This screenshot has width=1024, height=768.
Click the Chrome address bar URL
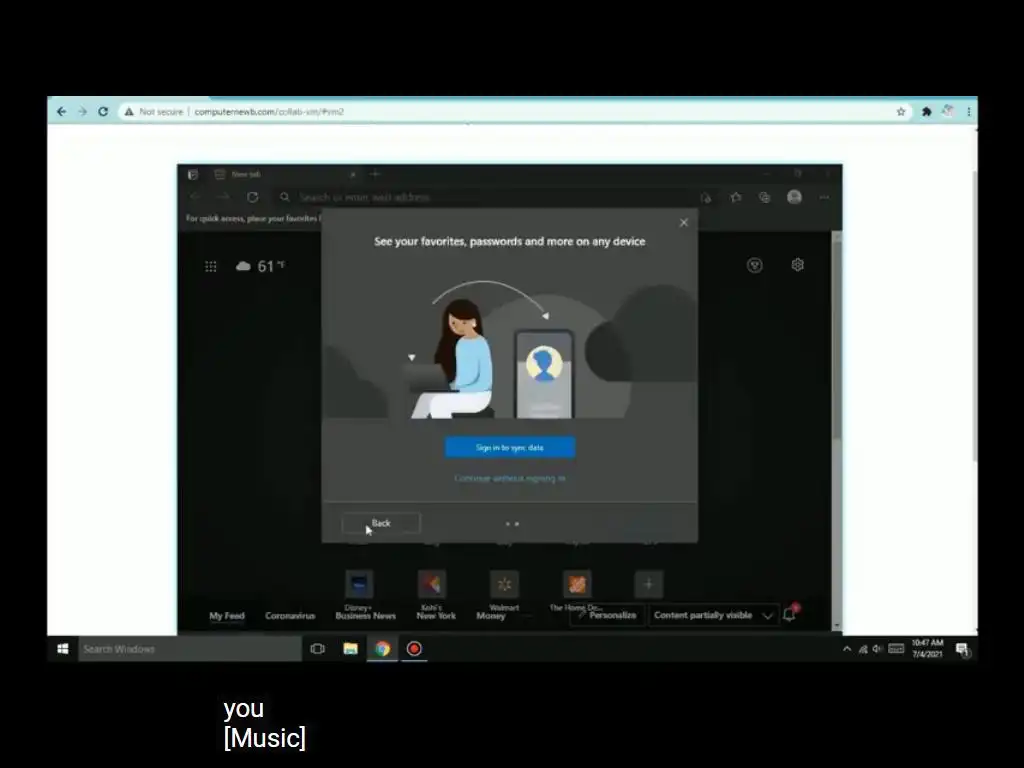(x=269, y=112)
